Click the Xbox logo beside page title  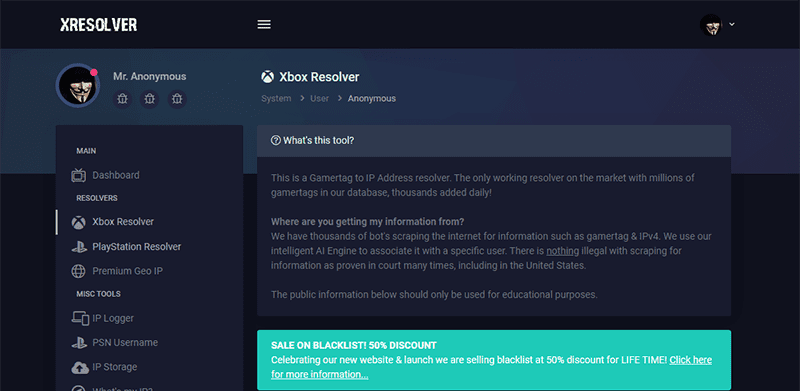pyautogui.click(x=267, y=77)
